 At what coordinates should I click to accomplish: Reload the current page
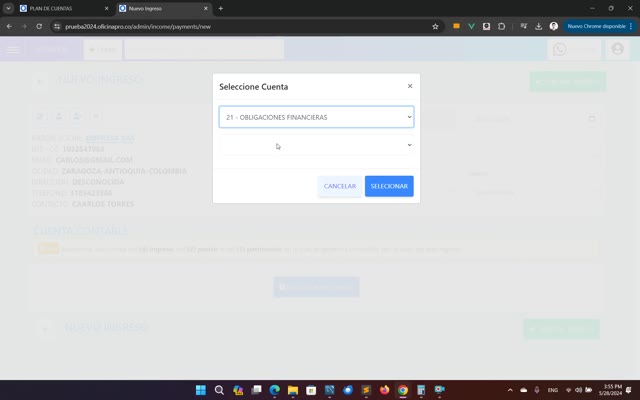coord(39,26)
